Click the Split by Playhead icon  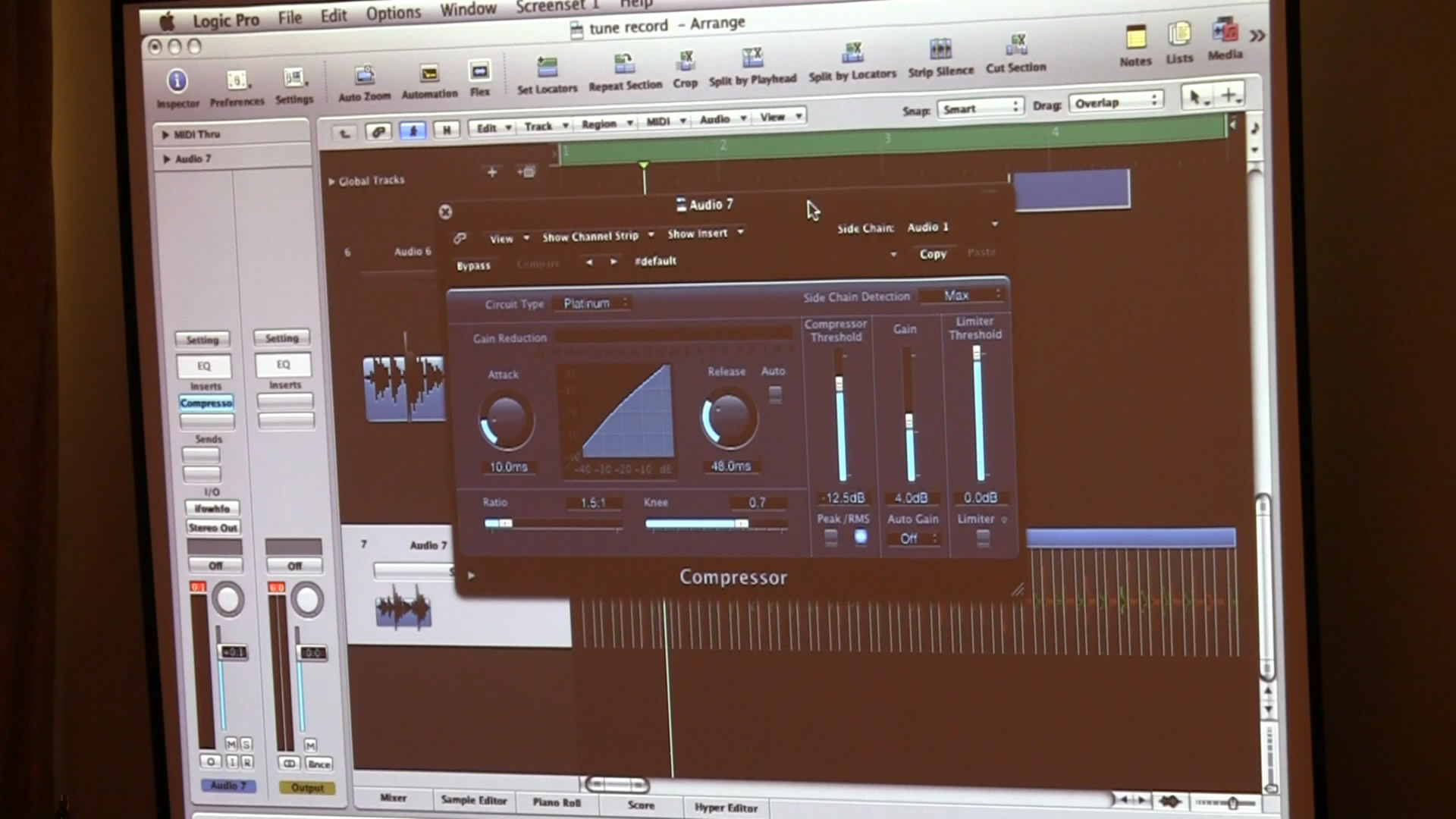coord(752,58)
